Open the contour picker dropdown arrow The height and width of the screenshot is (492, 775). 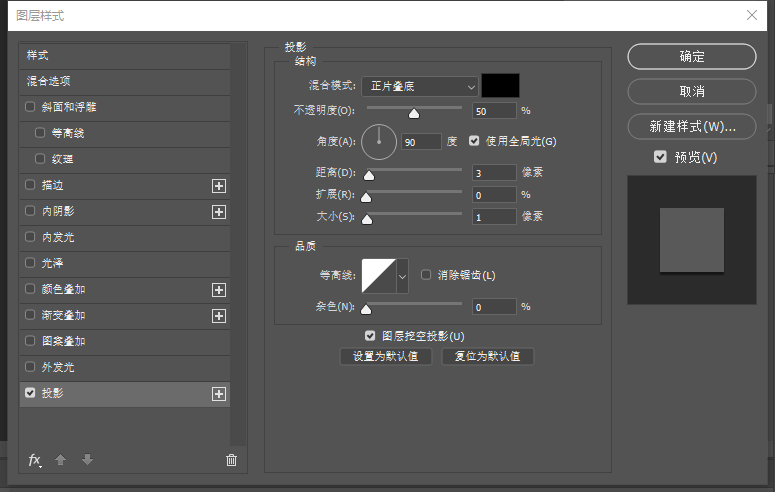pos(402,276)
